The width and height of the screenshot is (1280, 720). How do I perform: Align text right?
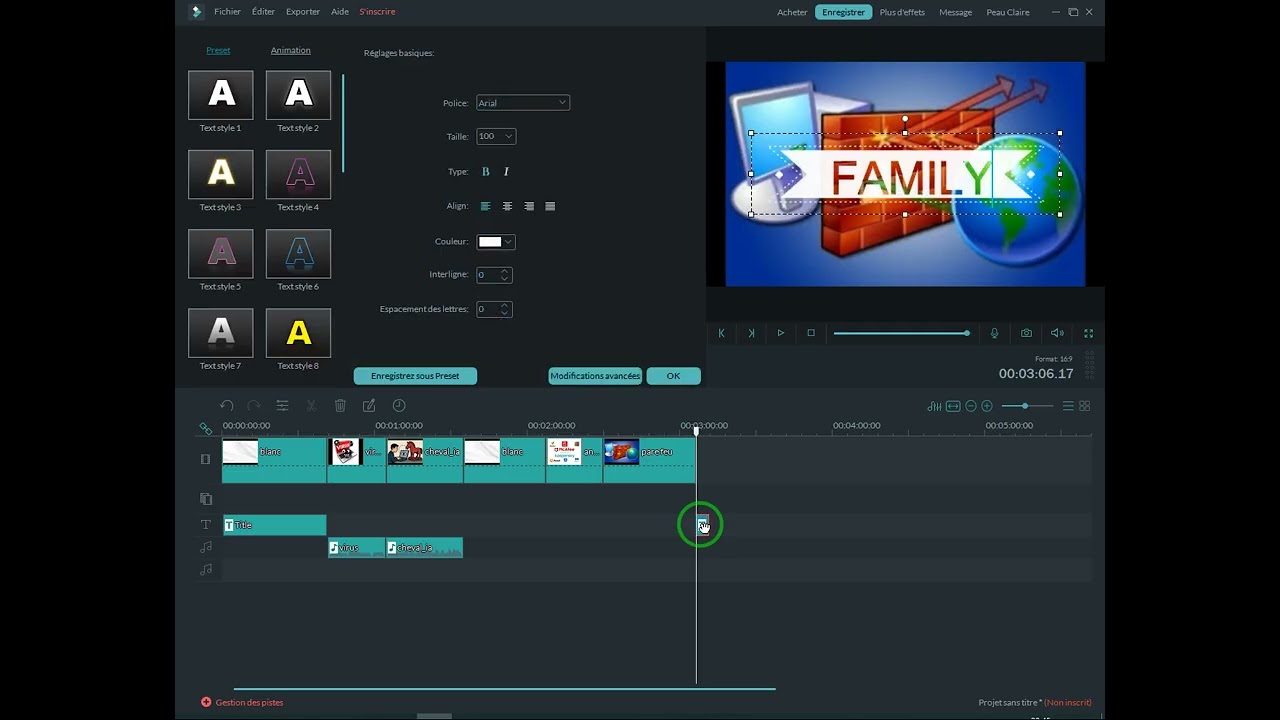point(529,206)
